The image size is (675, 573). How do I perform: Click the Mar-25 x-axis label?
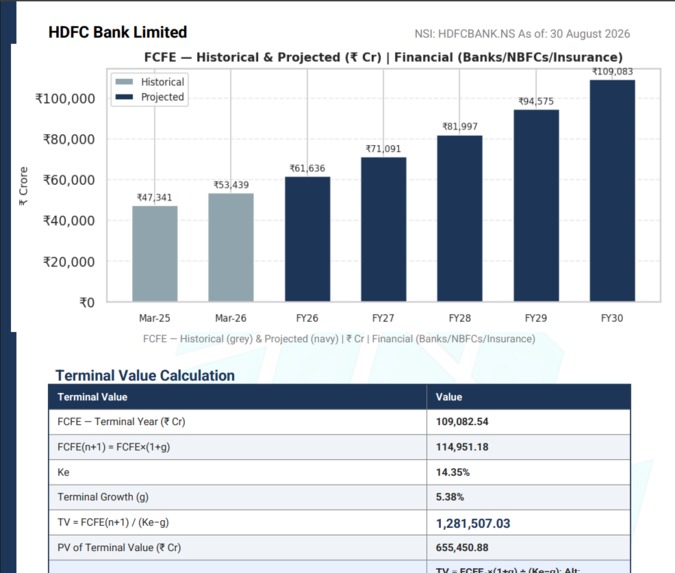[x=155, y=318]
